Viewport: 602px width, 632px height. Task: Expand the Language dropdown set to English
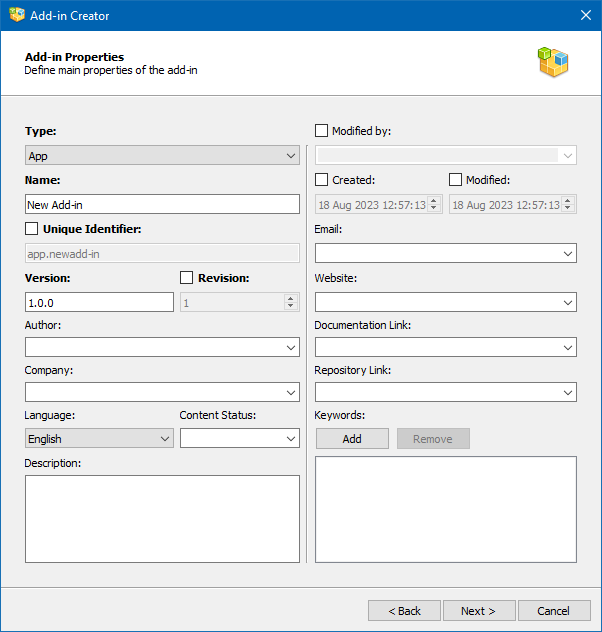coord(165,439)
